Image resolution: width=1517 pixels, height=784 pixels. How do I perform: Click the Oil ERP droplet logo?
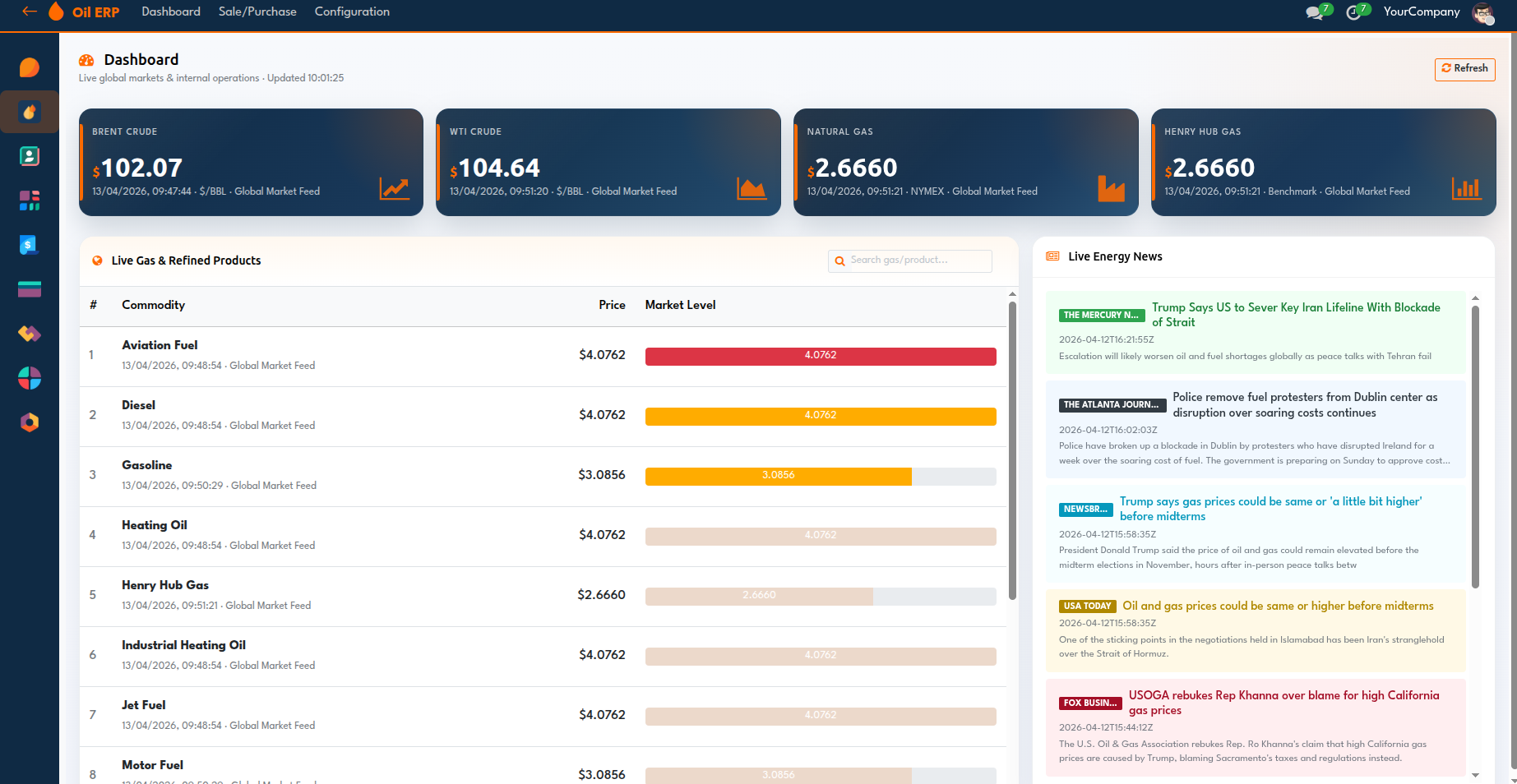(56, 12)
